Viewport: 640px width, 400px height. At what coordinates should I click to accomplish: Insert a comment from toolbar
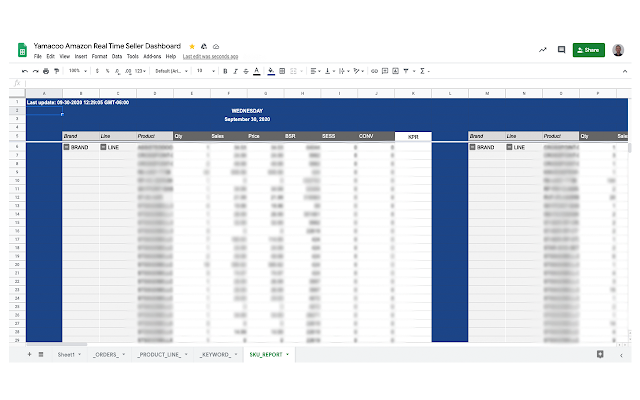coord(385,71)
